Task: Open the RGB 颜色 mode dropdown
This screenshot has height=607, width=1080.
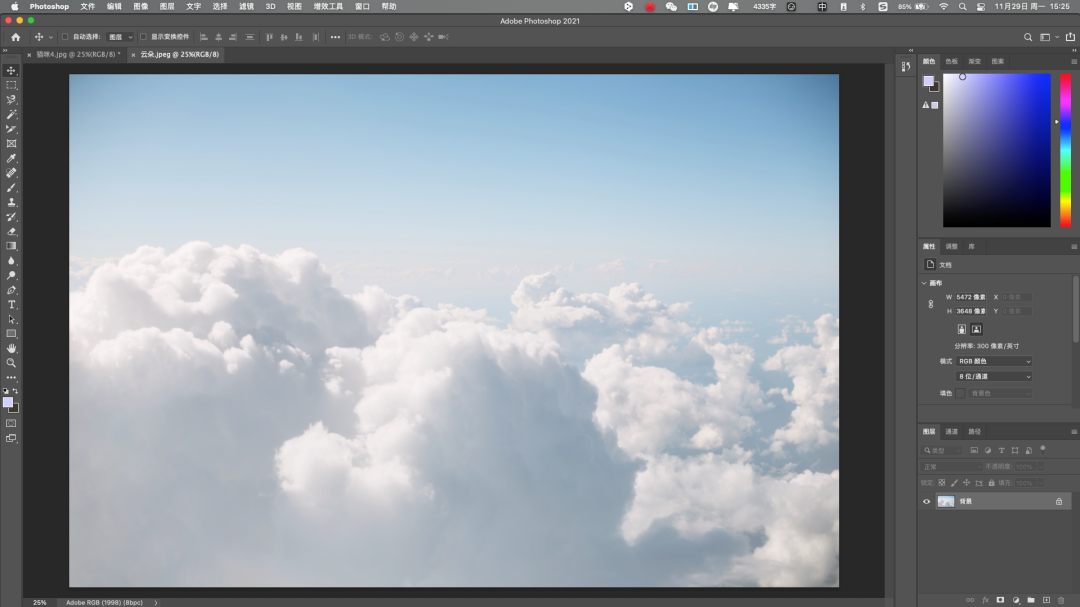Action: [x=994, y=361]
